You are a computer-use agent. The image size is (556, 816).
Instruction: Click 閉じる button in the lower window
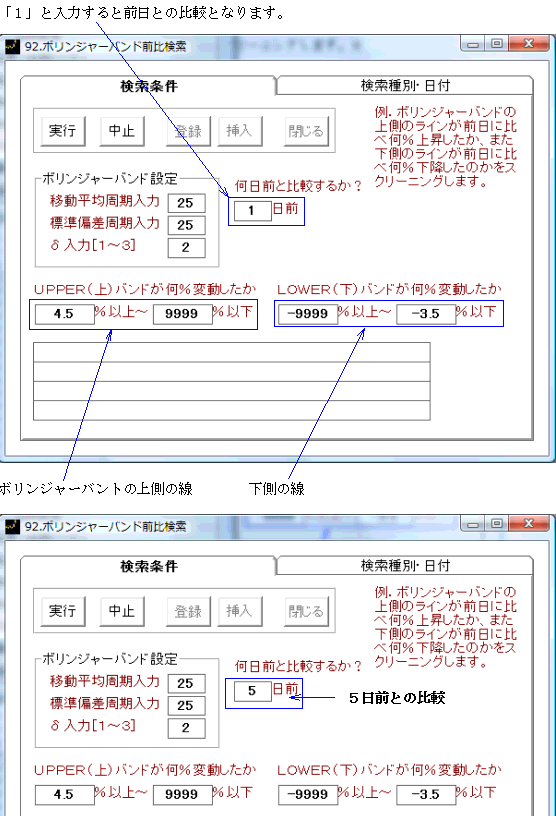click(306, 611)
